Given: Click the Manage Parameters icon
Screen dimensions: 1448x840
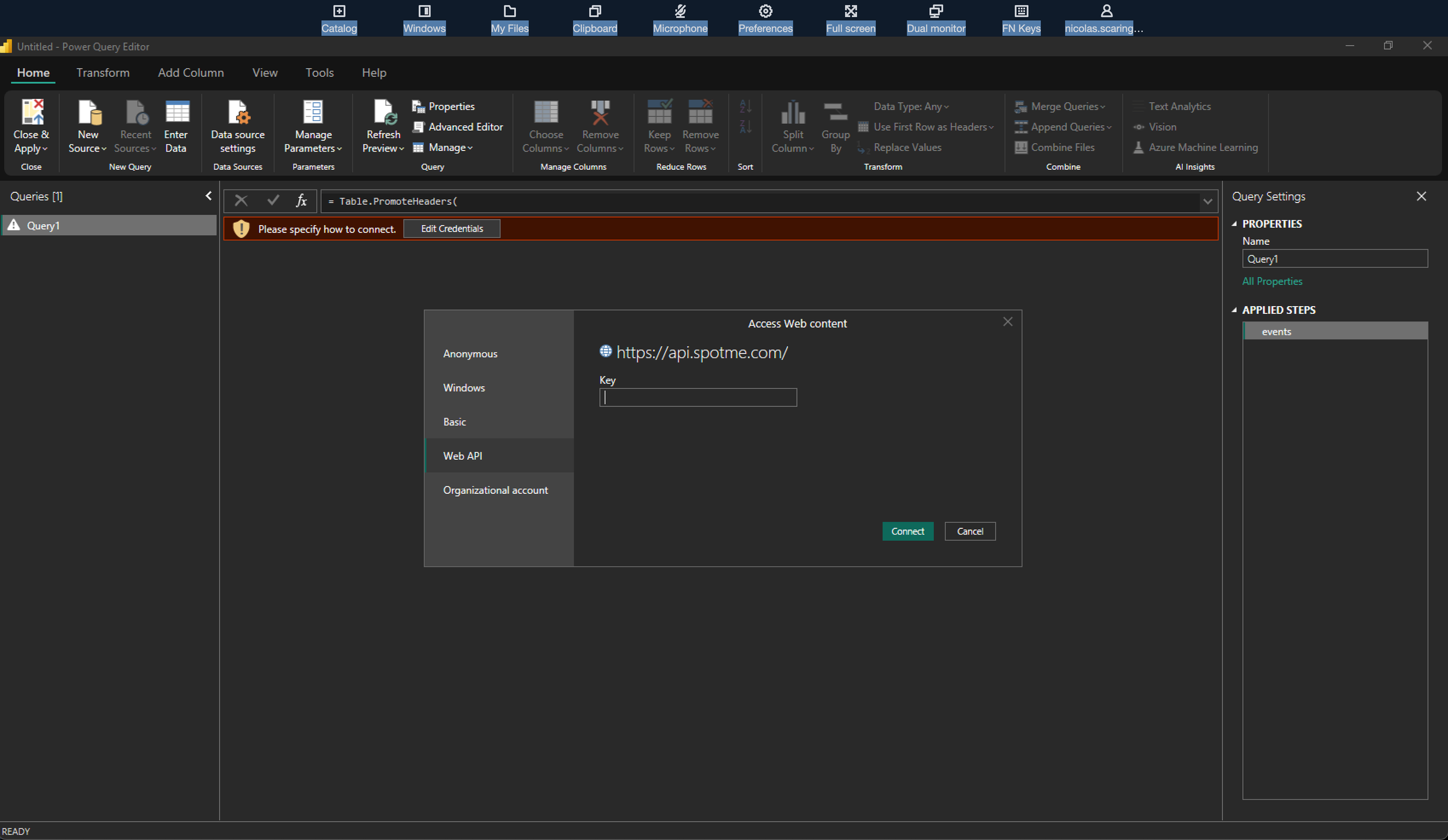Looking at the screenshot, I should [313, 112].
